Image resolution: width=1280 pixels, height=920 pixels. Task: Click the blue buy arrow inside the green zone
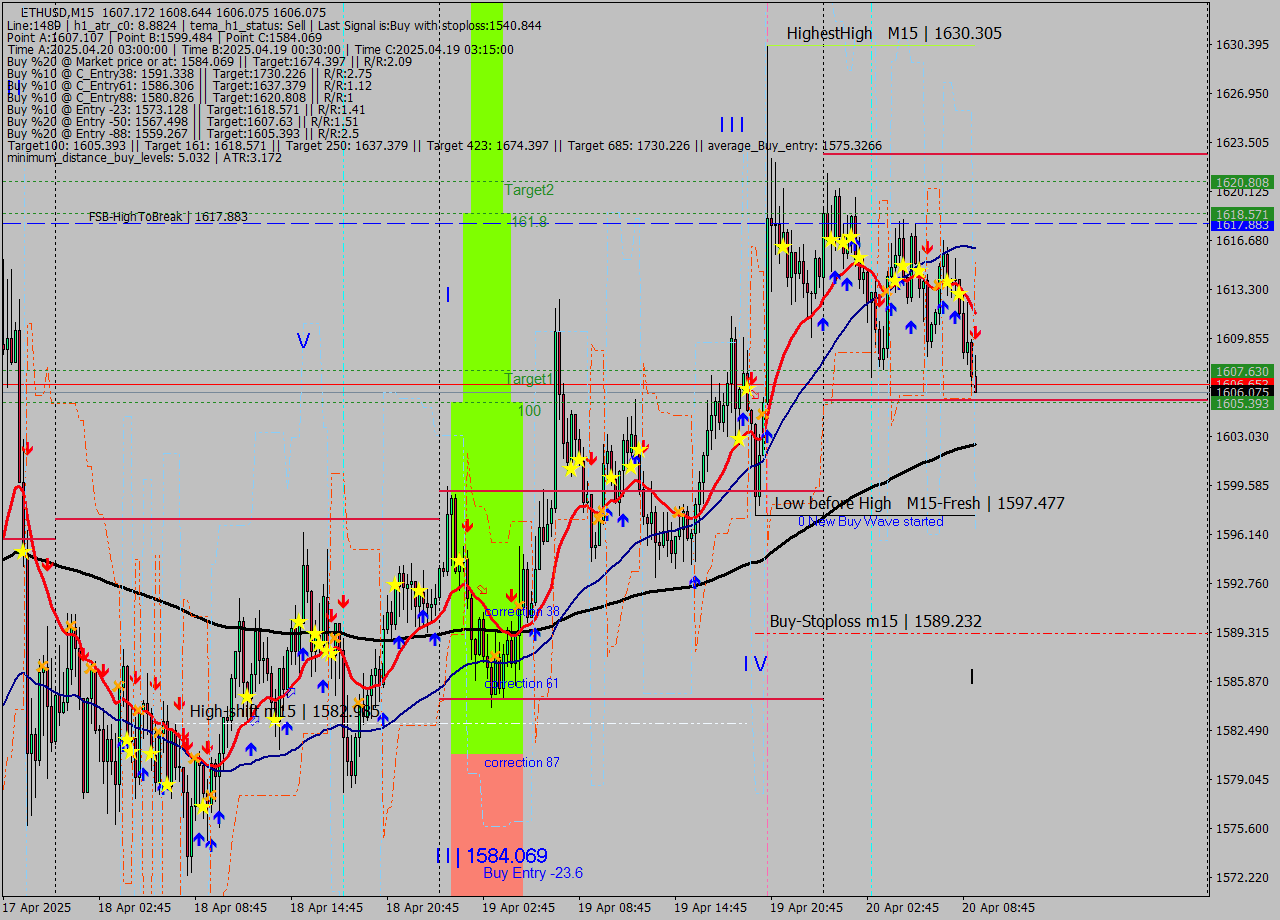[x=535, y=633]
